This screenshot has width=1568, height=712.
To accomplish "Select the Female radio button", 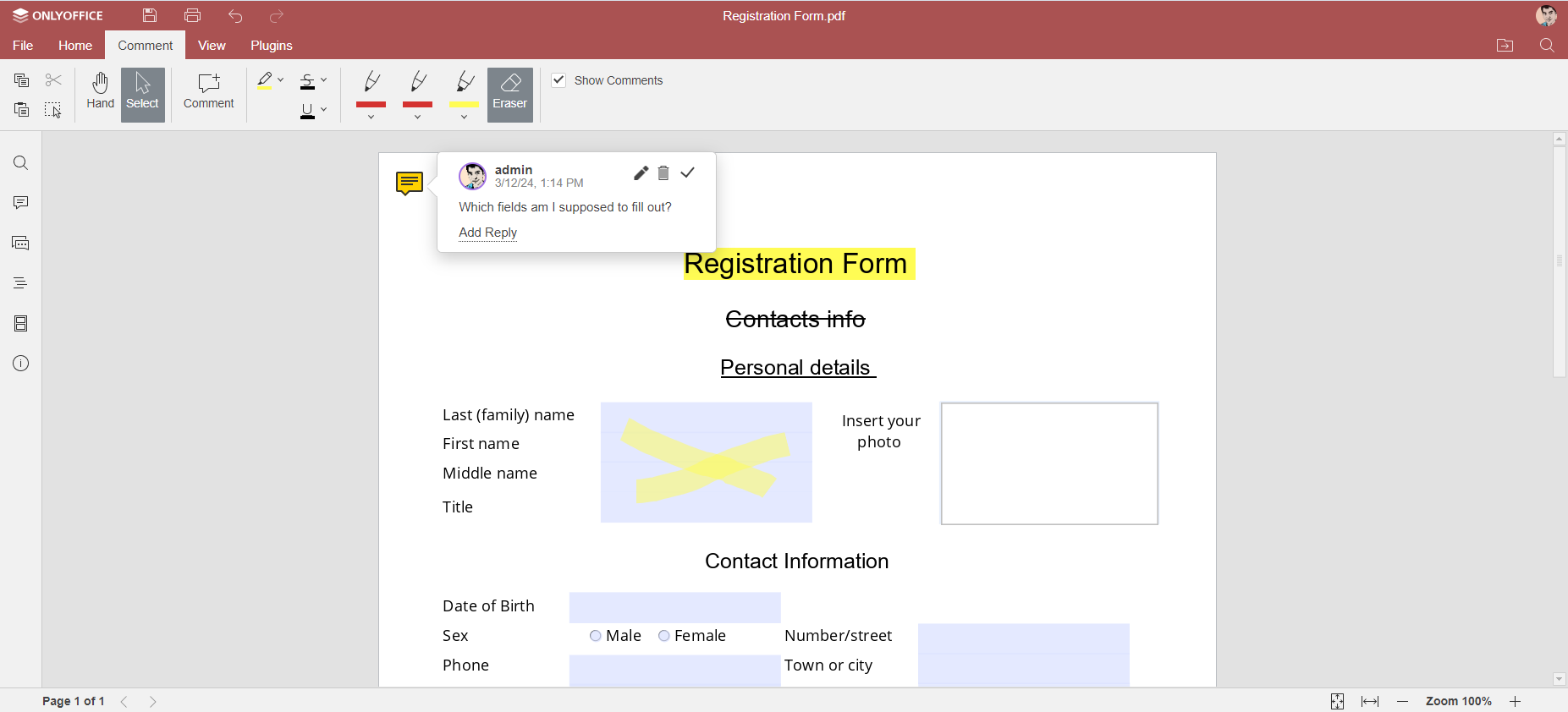I will 664,636.
